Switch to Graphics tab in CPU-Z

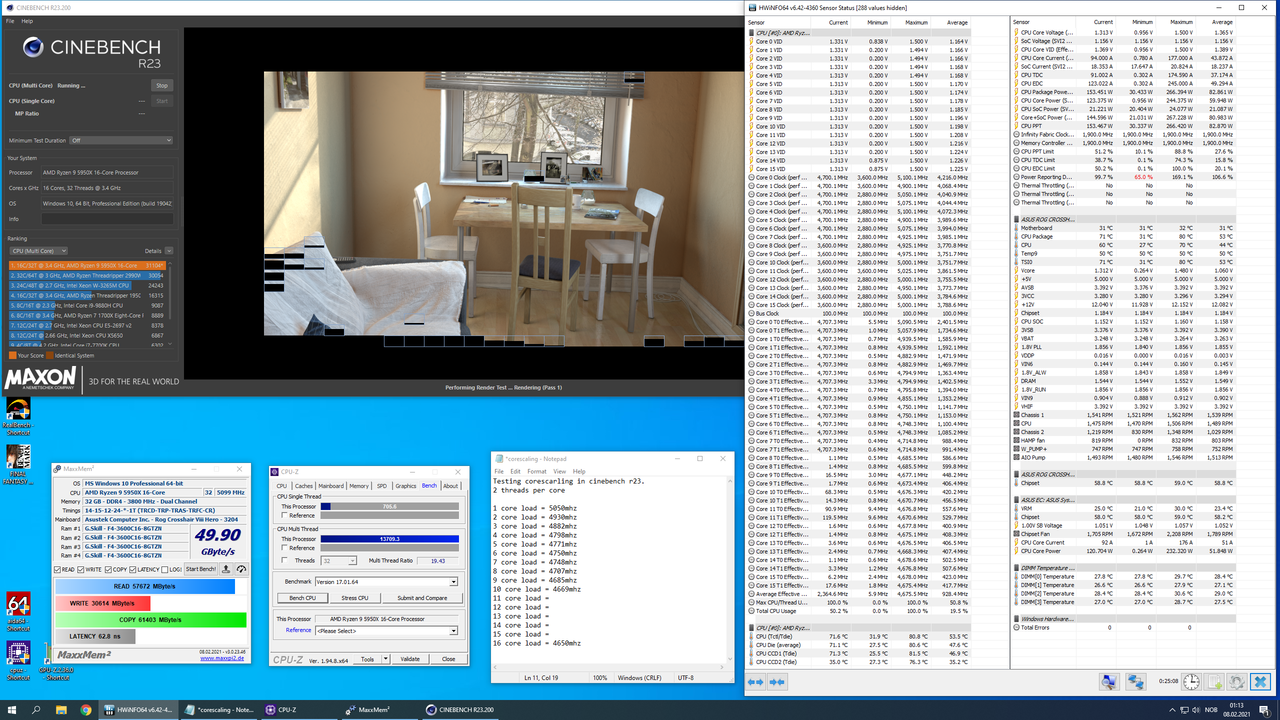point(406,486)
